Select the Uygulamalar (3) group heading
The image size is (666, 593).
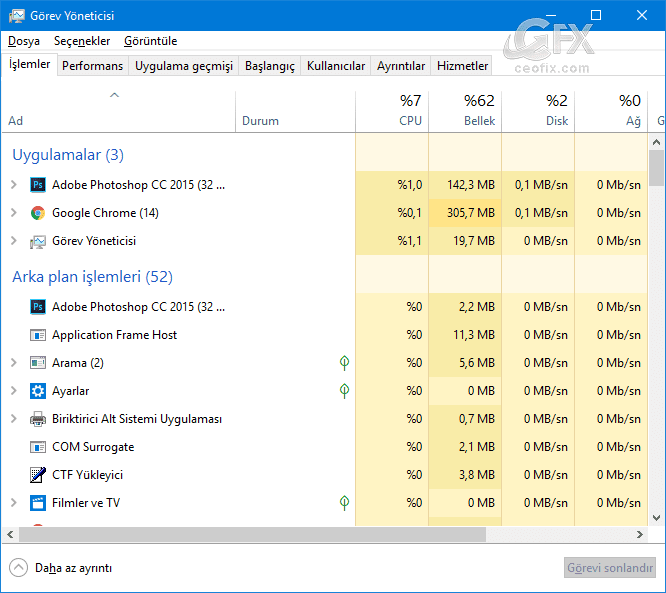(x=68, y=155)
